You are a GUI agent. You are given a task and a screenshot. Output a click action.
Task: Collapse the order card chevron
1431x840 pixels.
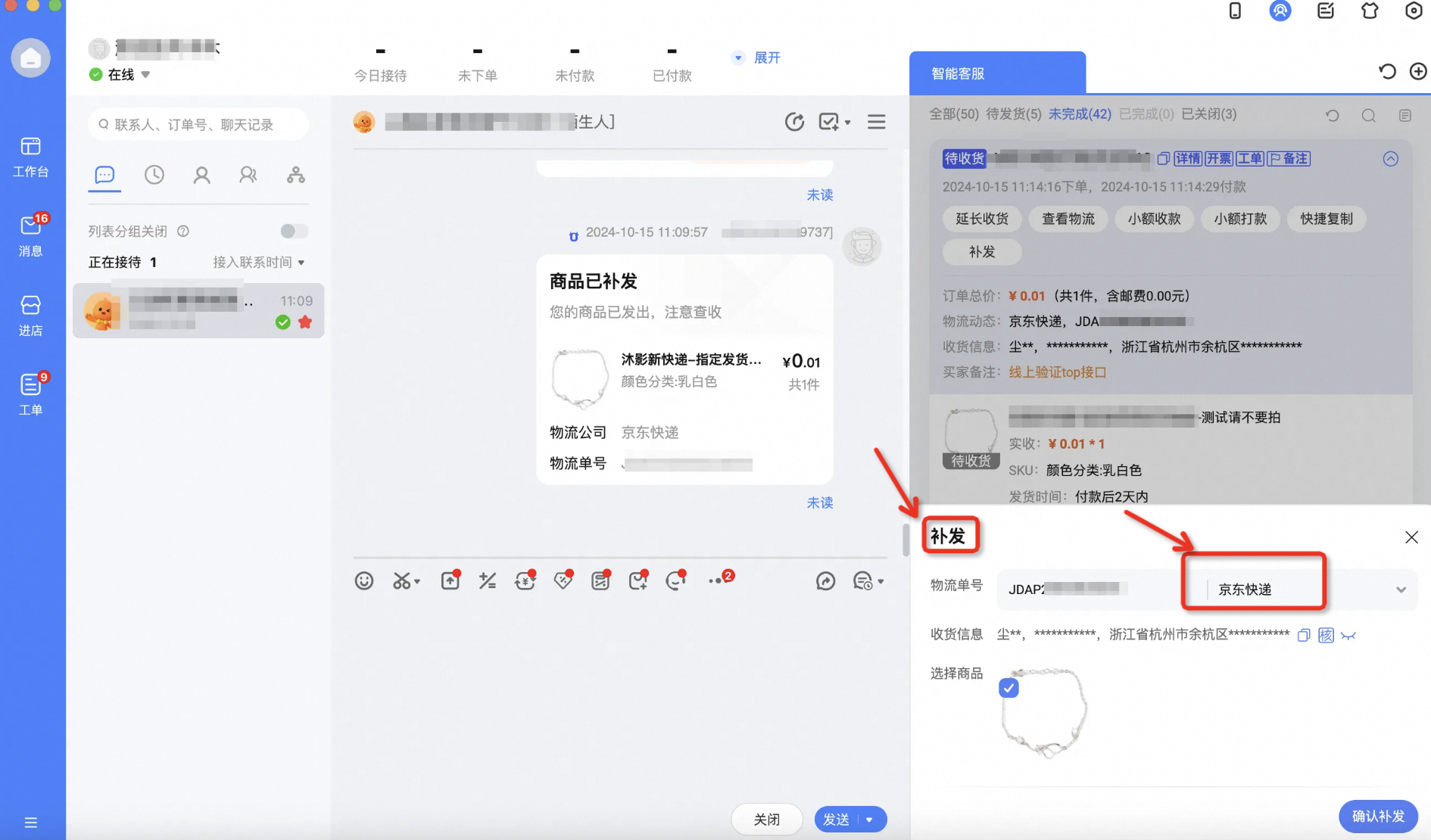[x=1391, y=159]
